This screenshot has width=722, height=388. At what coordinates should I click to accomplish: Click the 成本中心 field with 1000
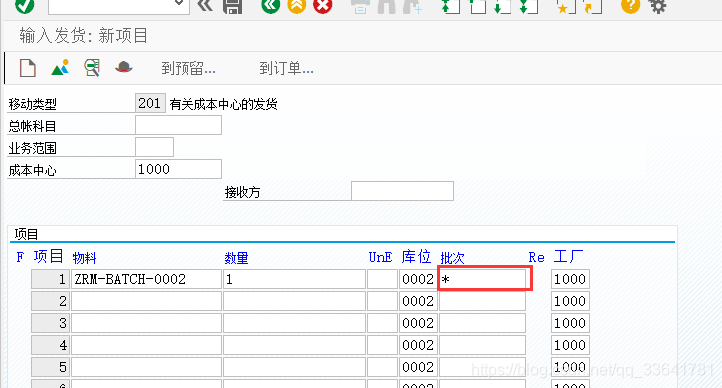pyautogui.click(x=178, y=169)
